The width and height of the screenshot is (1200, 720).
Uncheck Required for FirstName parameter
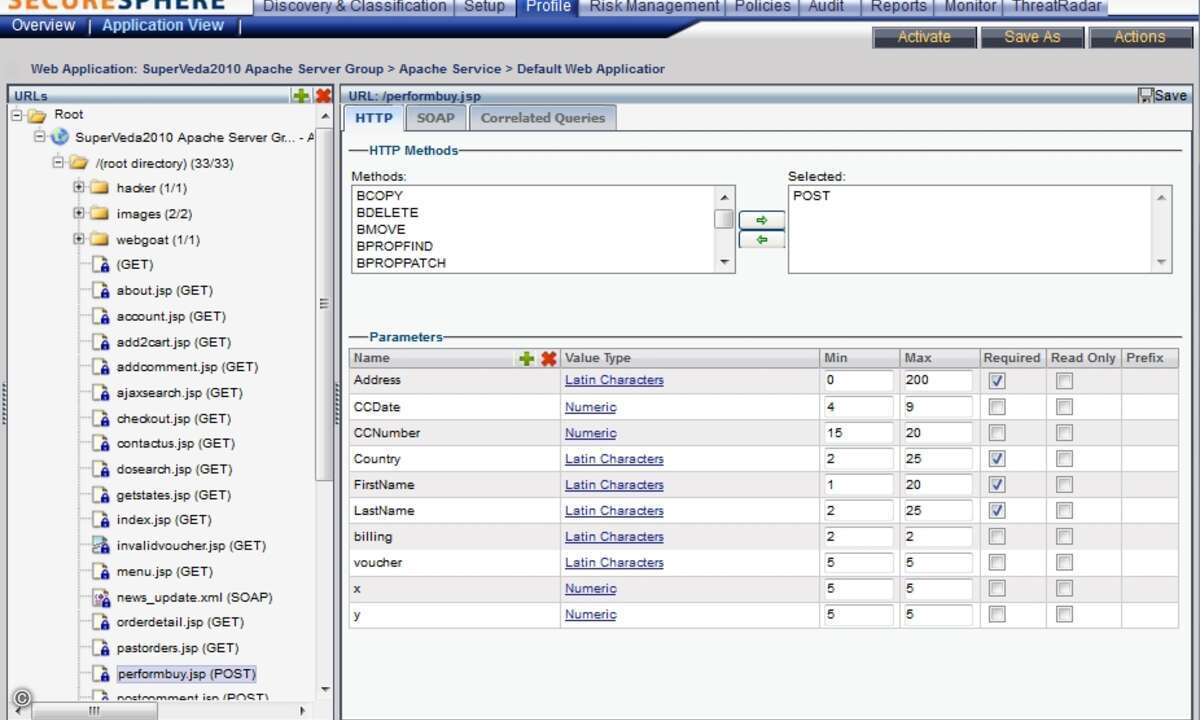[997, 485]
